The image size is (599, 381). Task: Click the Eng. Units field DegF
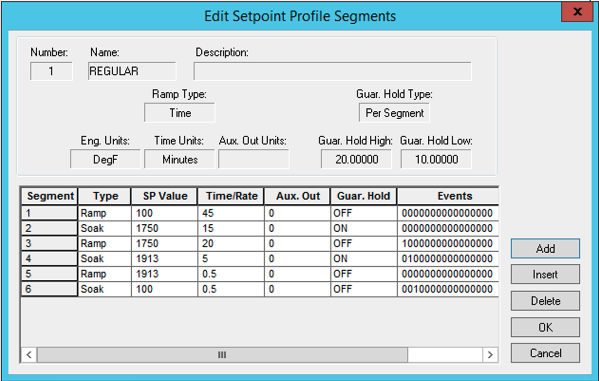[105, 159]
